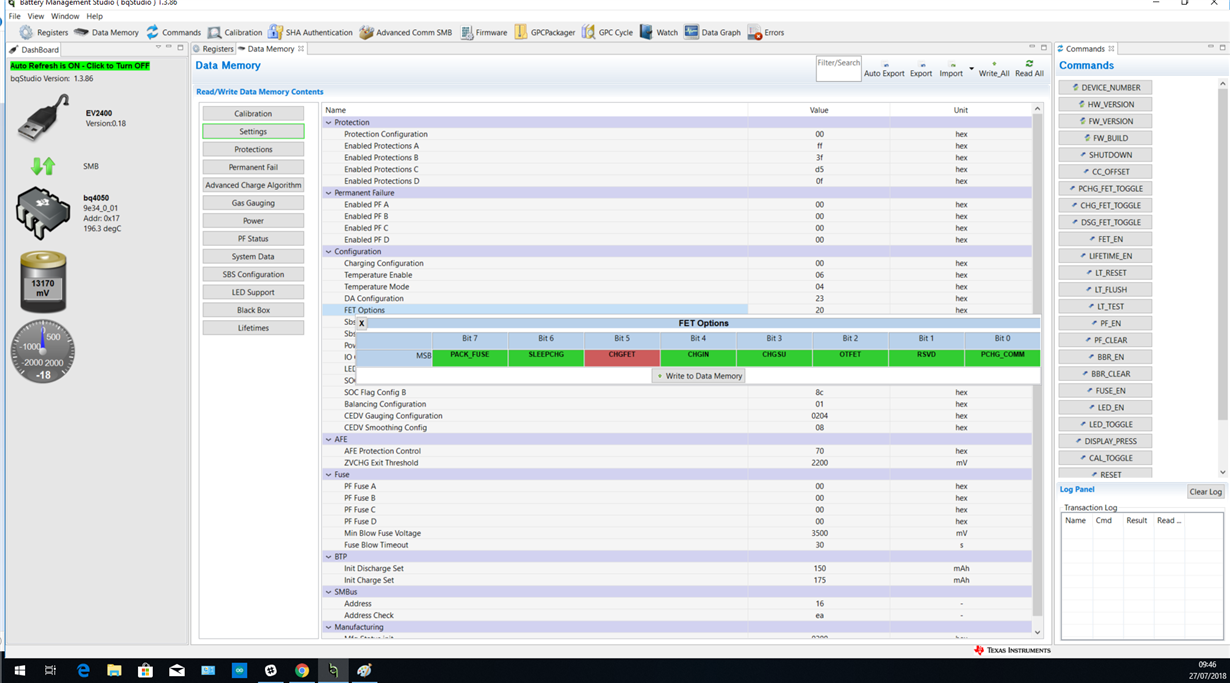Toggle PACK_FUSE bit 7
1230x683 pixels.
(x=470, y=355)
